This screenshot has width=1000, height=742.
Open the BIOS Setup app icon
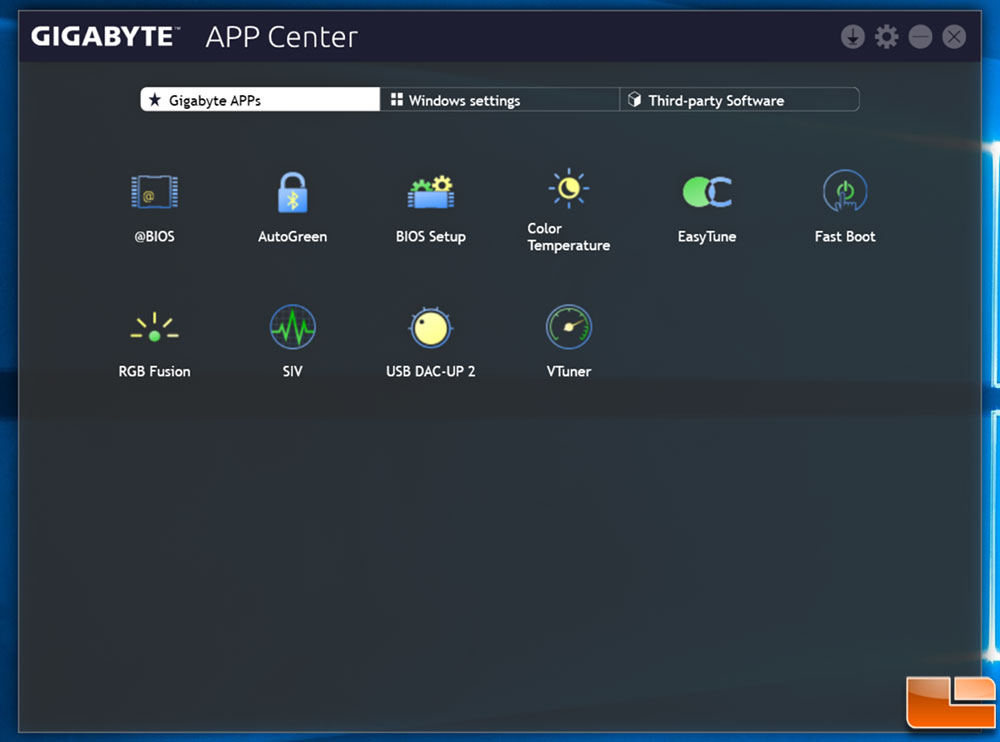pyautogui.click(x=431, y=192)
